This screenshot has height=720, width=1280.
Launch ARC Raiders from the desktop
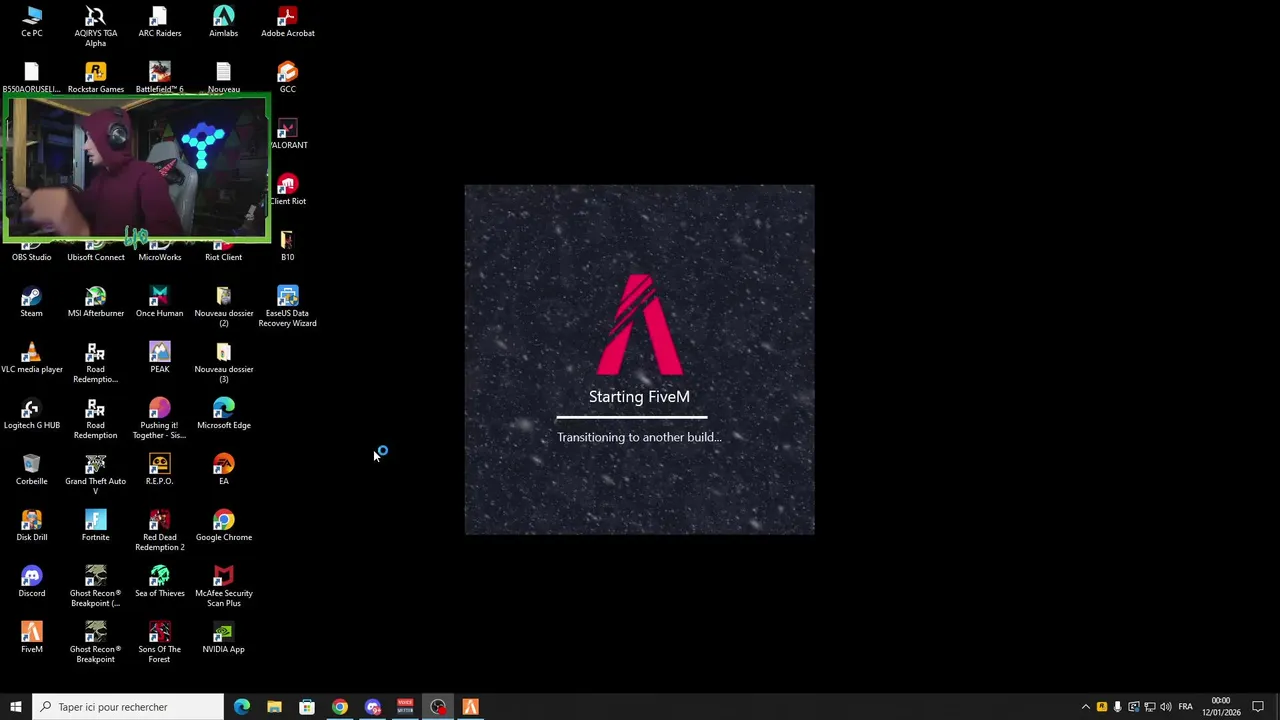160,22
